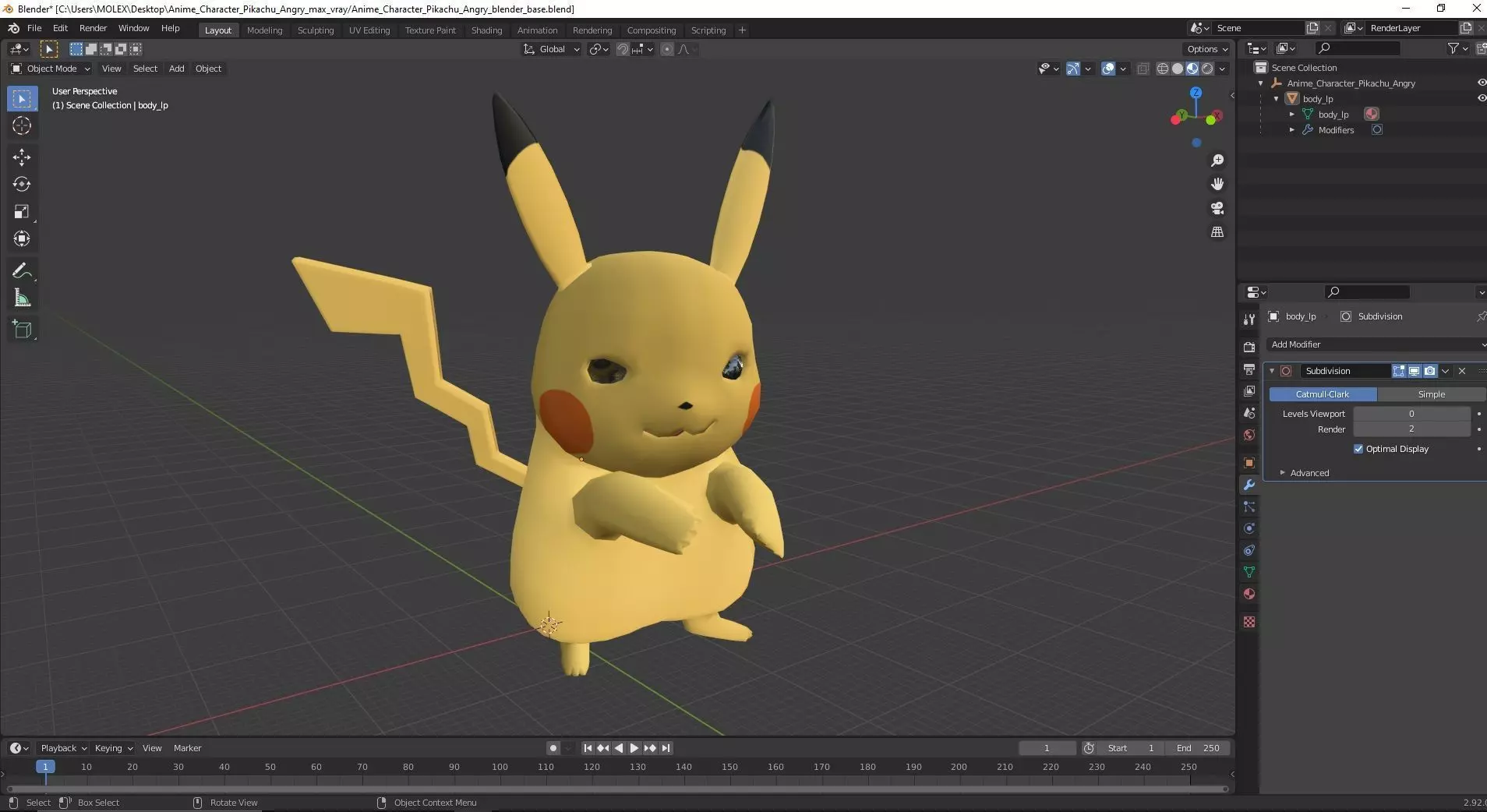Select the Cursor tool in the viewport toolbar
The height and width of the screenshot is (812, 1487).
[x=22, y=125]
